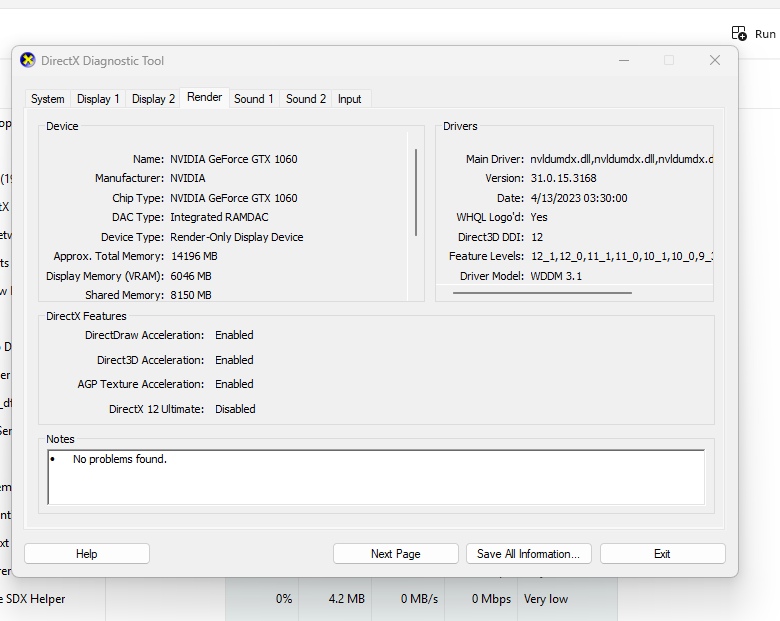Open the Display 1 tab

point(98,99)
